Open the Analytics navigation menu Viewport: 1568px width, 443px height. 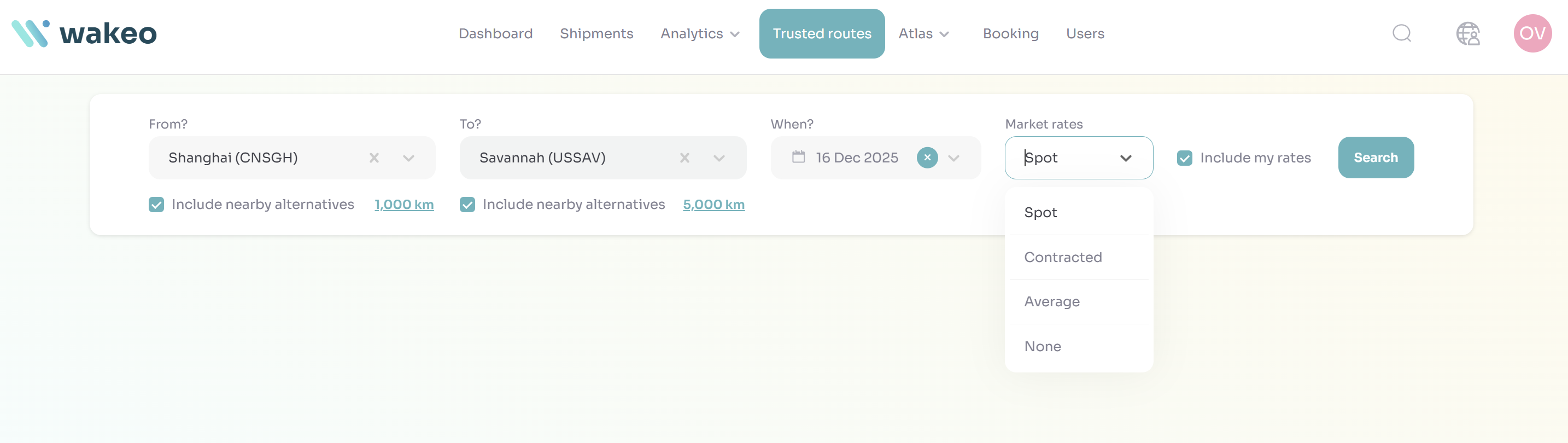[699, 33]
